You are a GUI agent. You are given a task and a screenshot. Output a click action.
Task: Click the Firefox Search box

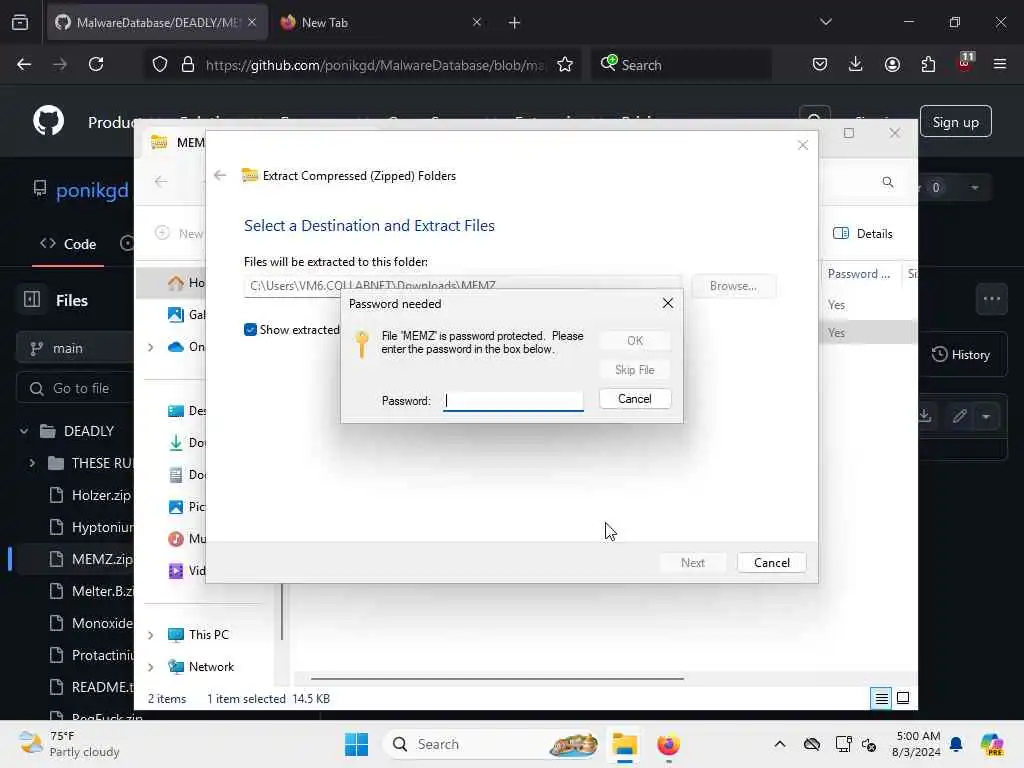click(x=681, y=65)
